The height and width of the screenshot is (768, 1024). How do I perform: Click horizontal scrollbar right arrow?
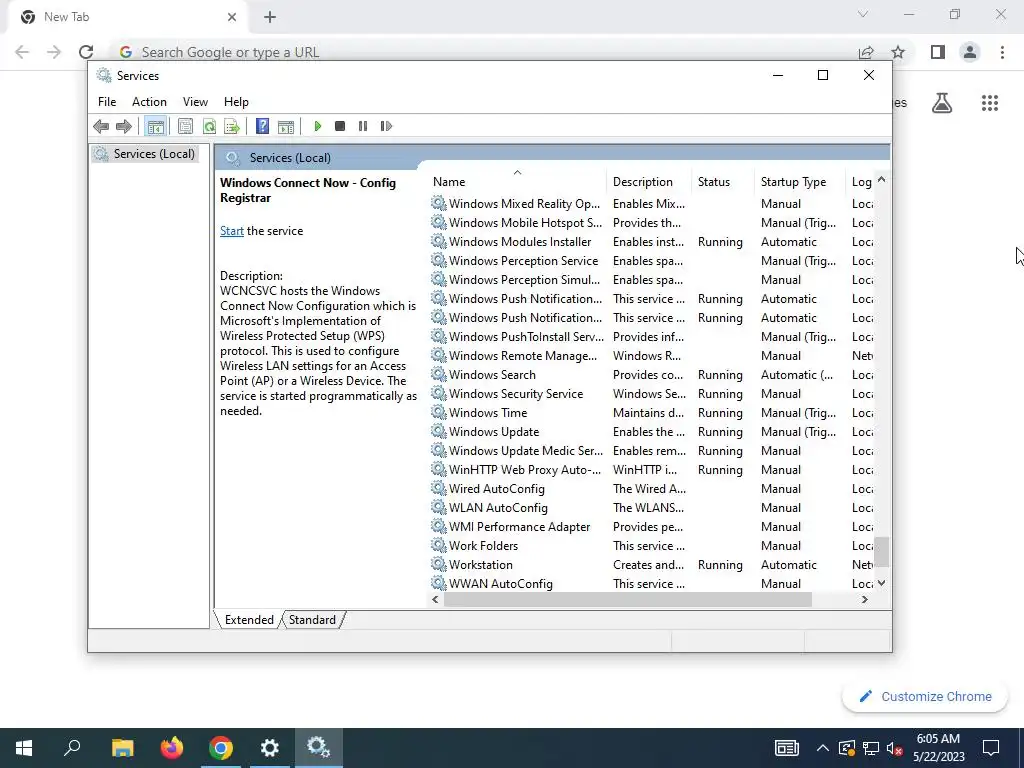[x=865, y=600]
